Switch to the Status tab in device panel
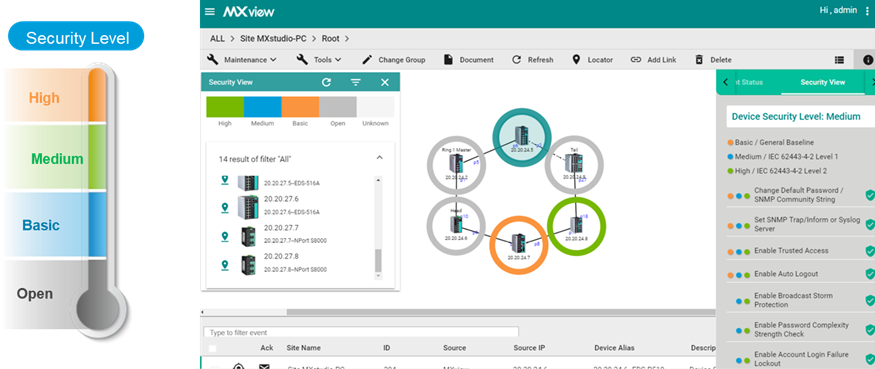Image resolution: width=875 pixels, height=369 pixels. [x=748, y=82]
